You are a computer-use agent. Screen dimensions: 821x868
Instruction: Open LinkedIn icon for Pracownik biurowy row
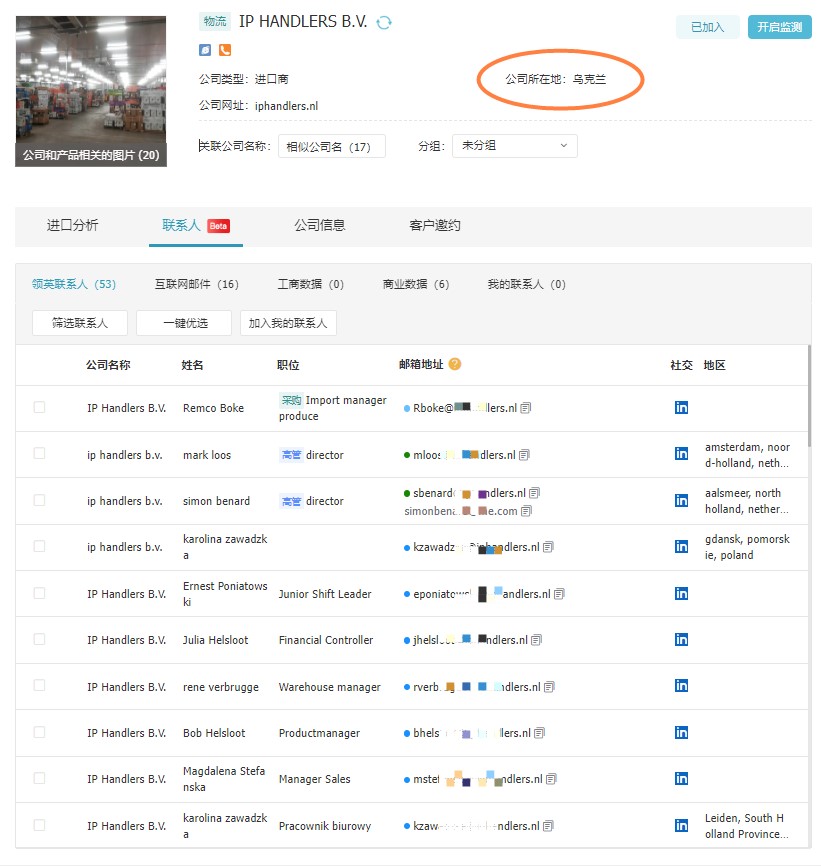pos(681,825)
